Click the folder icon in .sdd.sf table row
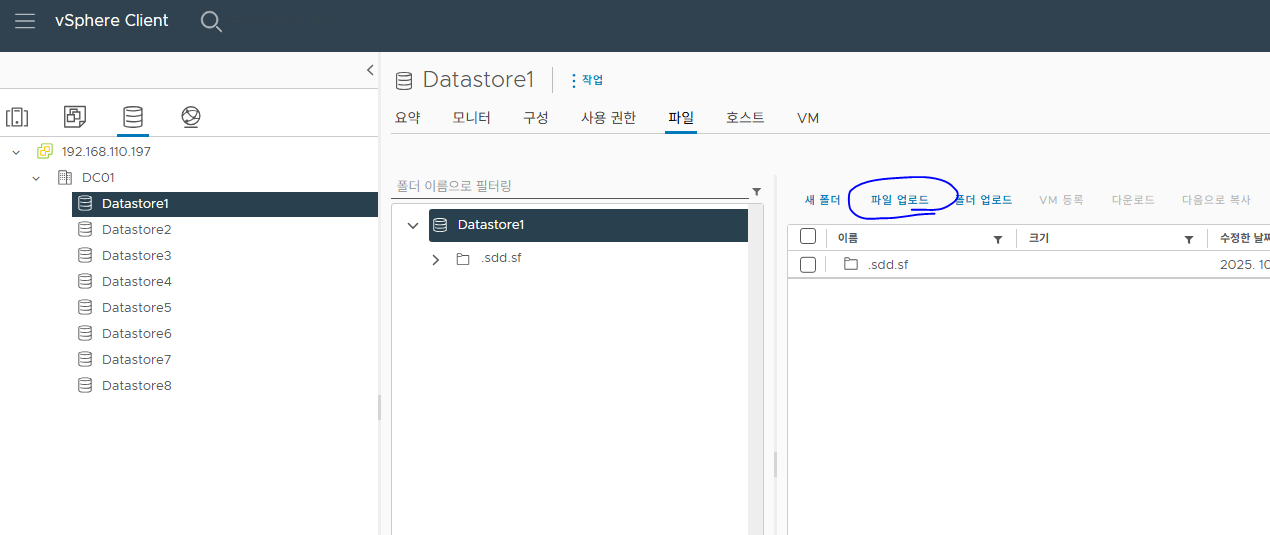Screen dimensions: 1270x535 click(851, 264)
